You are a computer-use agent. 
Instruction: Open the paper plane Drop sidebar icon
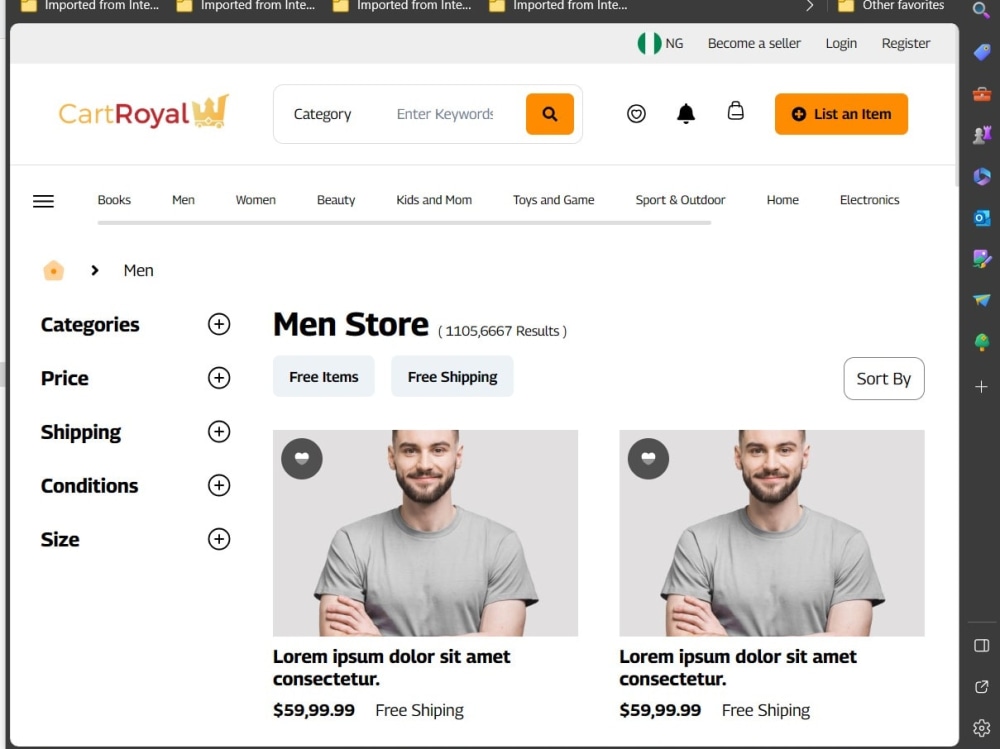point(982,300)
